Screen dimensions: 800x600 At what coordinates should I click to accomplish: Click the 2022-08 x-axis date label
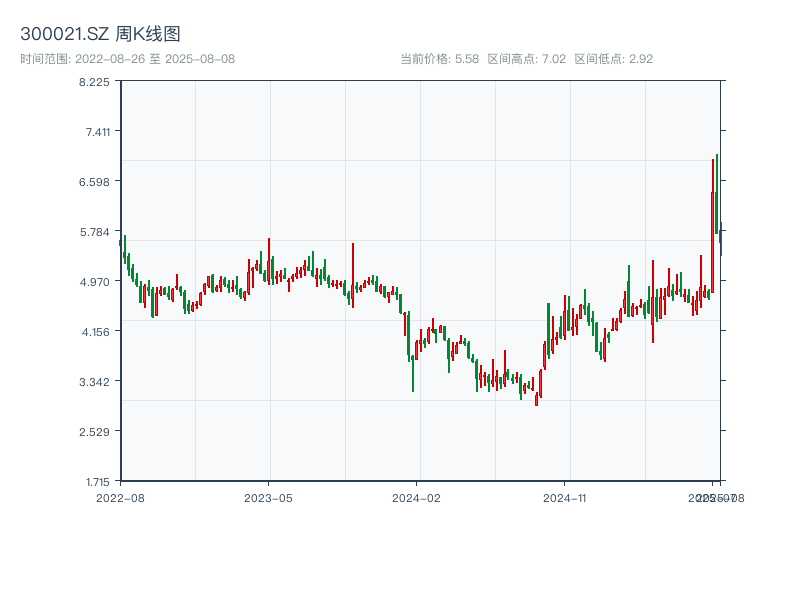point(119,497)
